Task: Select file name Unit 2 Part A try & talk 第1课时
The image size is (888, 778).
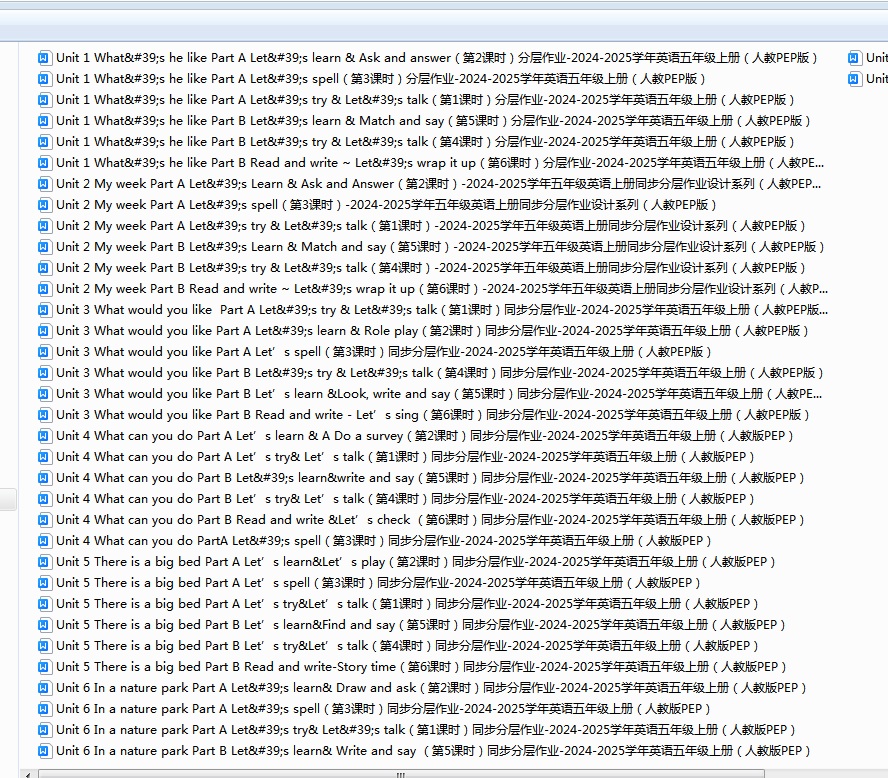Action: click(x=430, y=226)
